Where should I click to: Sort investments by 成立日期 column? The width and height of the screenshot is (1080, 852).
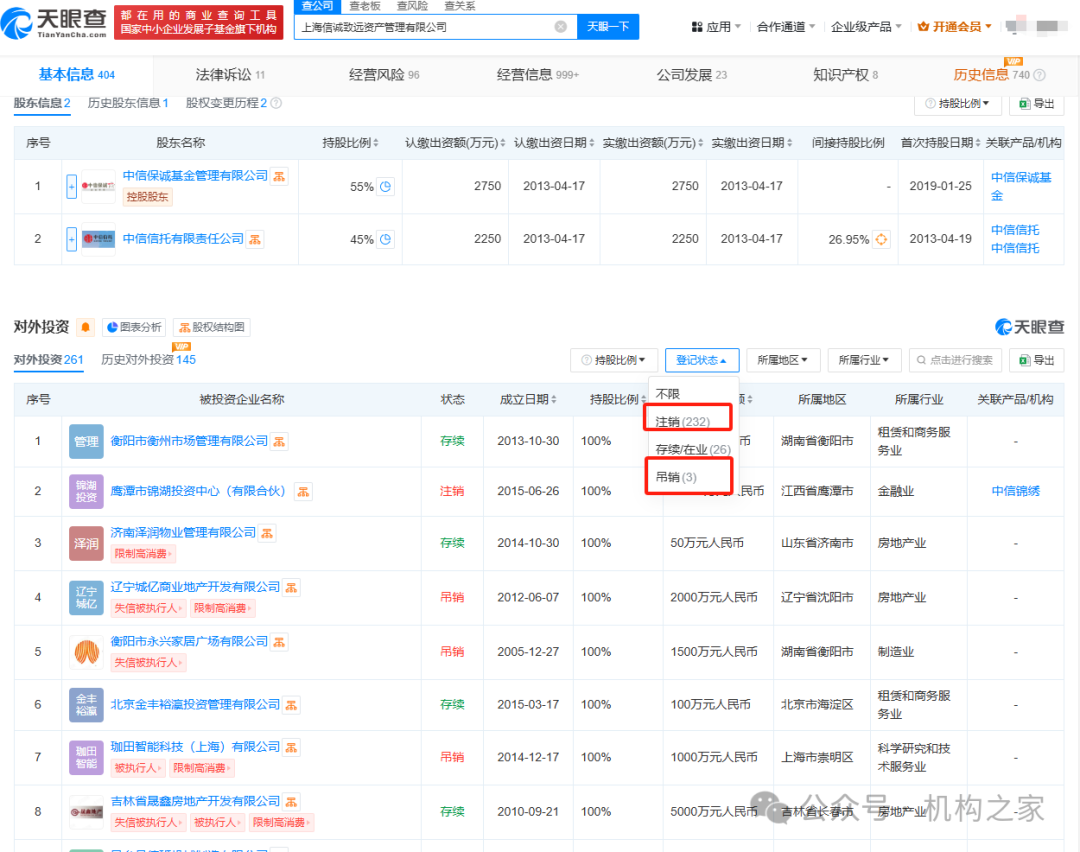(x=528, y=399)
